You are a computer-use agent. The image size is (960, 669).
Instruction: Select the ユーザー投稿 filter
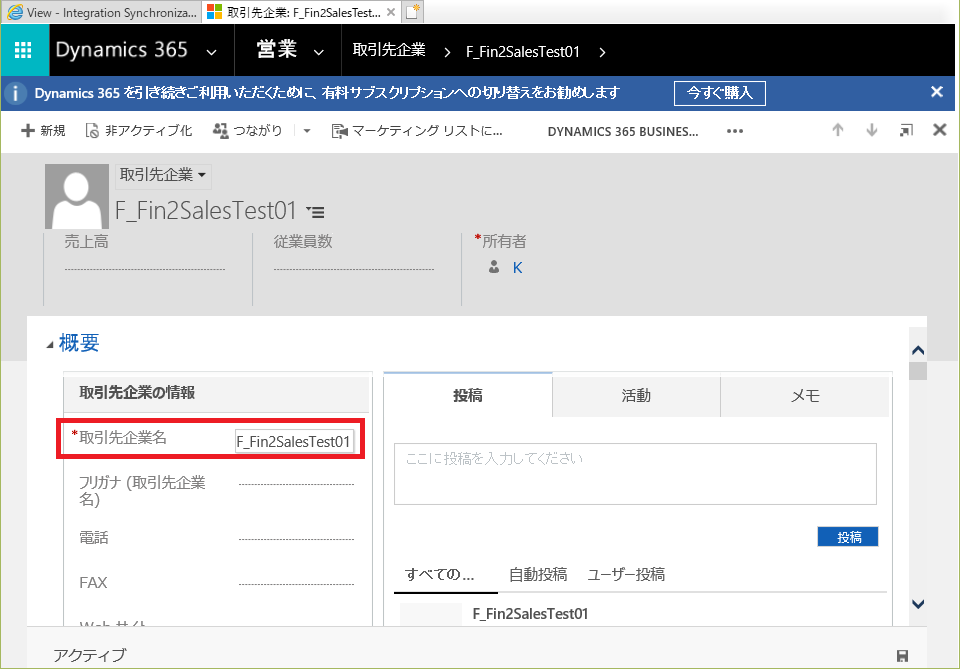626,574
